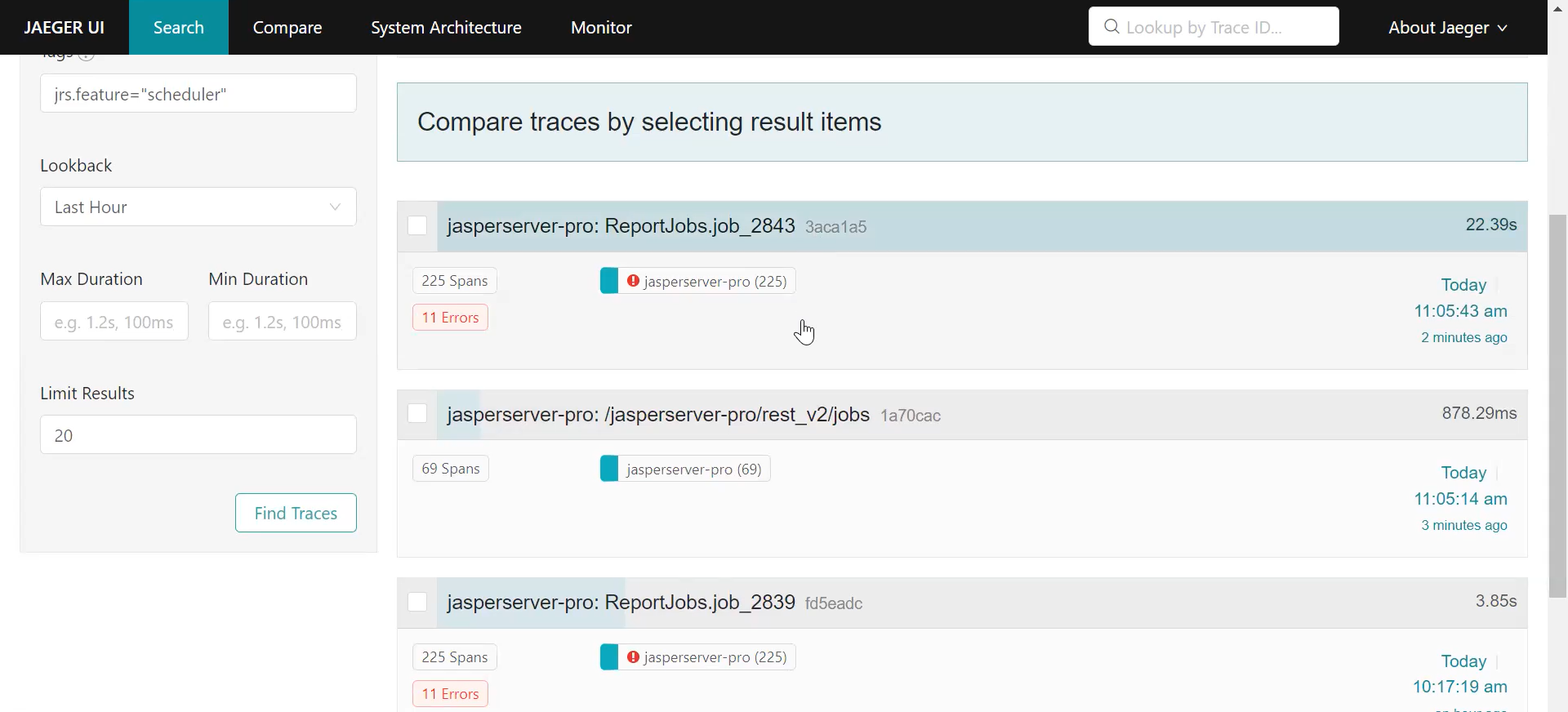Viewport: 1568px width, 712px height.
Task: Expand the About Jaeger menu
Action: (1447, 27)
